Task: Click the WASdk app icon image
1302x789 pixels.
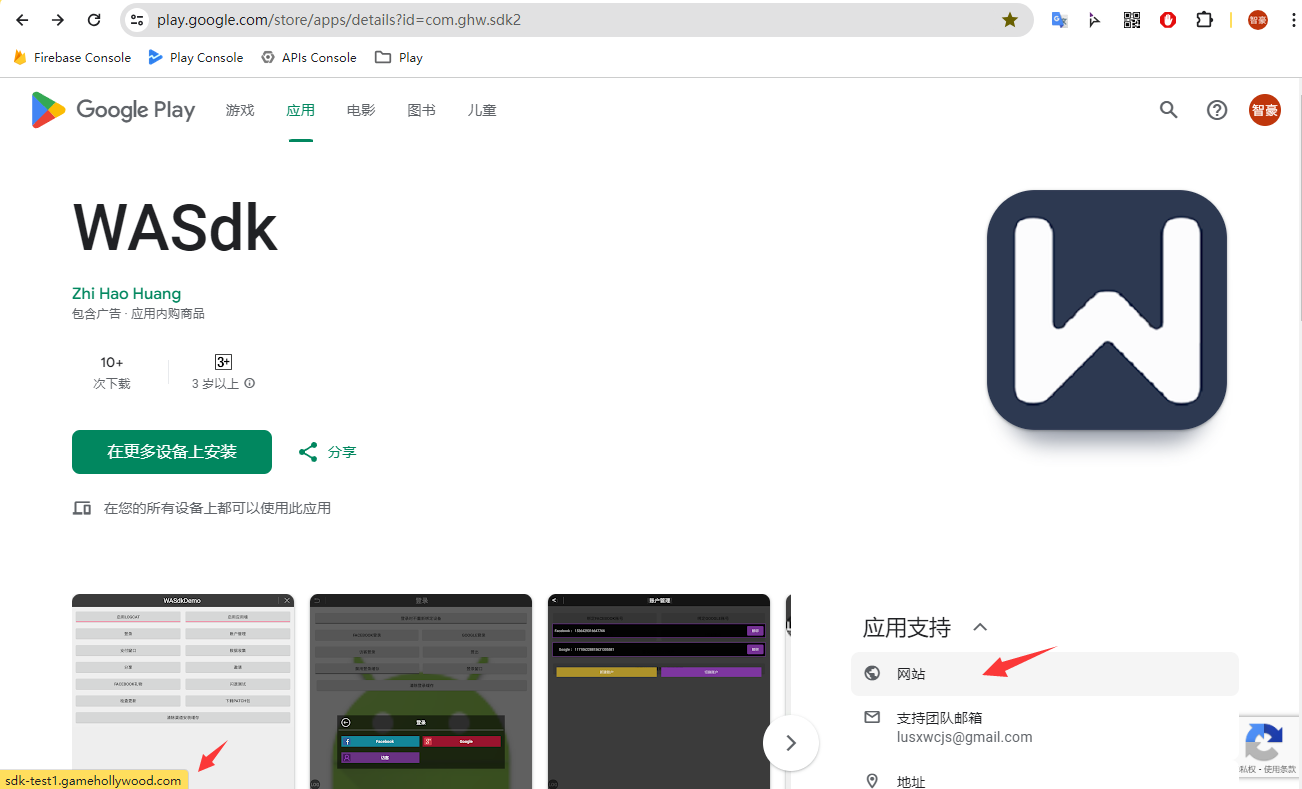Action: point(1107,310)
